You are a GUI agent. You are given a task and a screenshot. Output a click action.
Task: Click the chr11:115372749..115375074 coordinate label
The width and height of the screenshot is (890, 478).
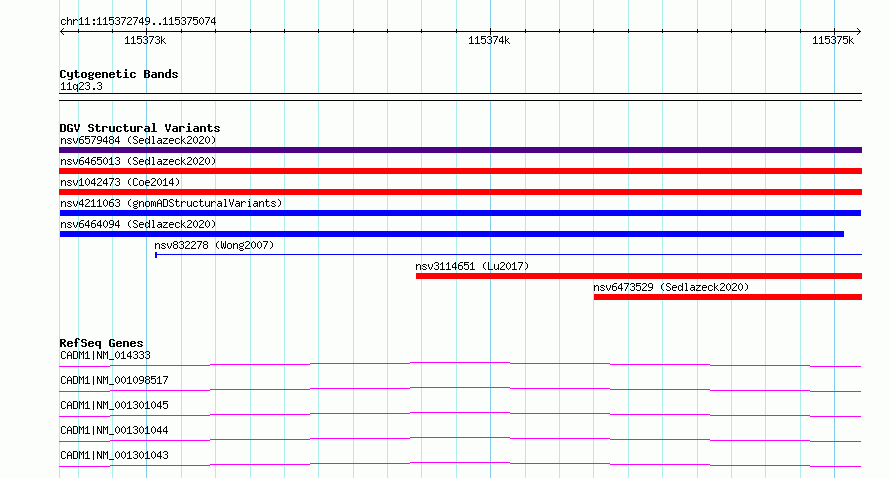pyautogui.click(x=138, y=21)
